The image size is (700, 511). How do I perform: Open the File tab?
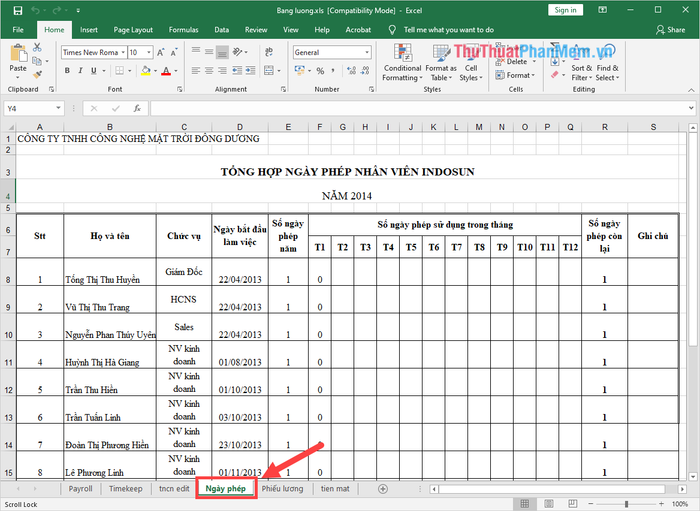click(18, 30)
